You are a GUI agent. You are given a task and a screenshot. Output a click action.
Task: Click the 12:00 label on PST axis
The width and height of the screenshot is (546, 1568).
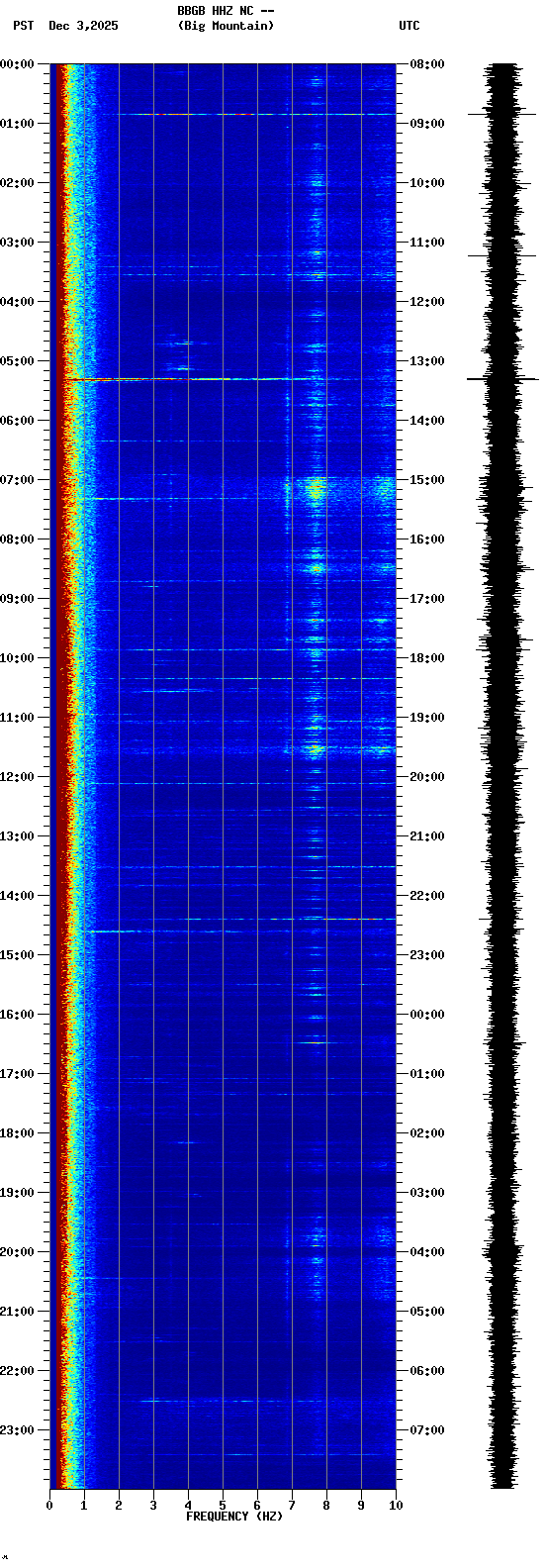(18, 777)
